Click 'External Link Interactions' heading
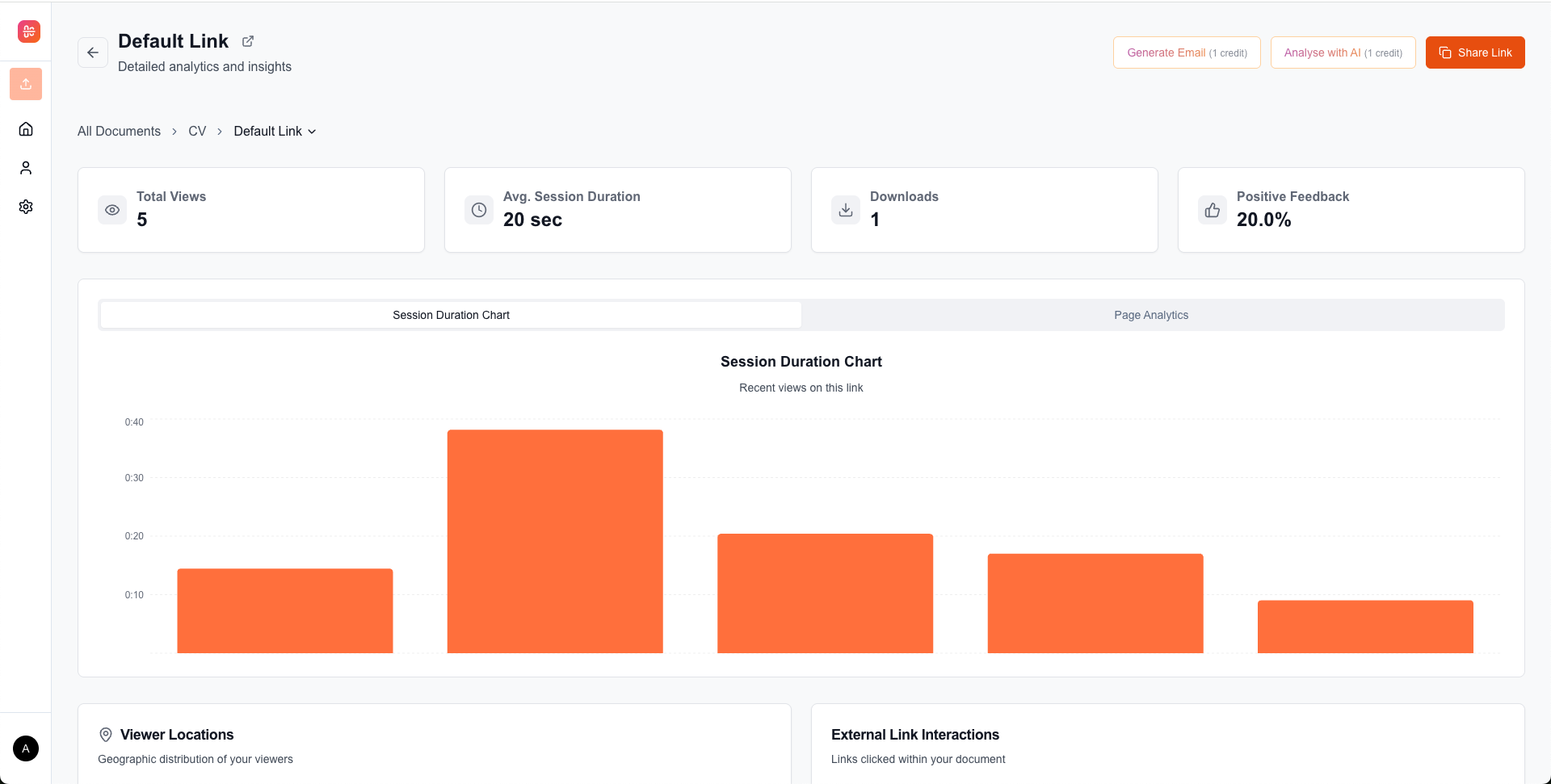 [915, 735]
